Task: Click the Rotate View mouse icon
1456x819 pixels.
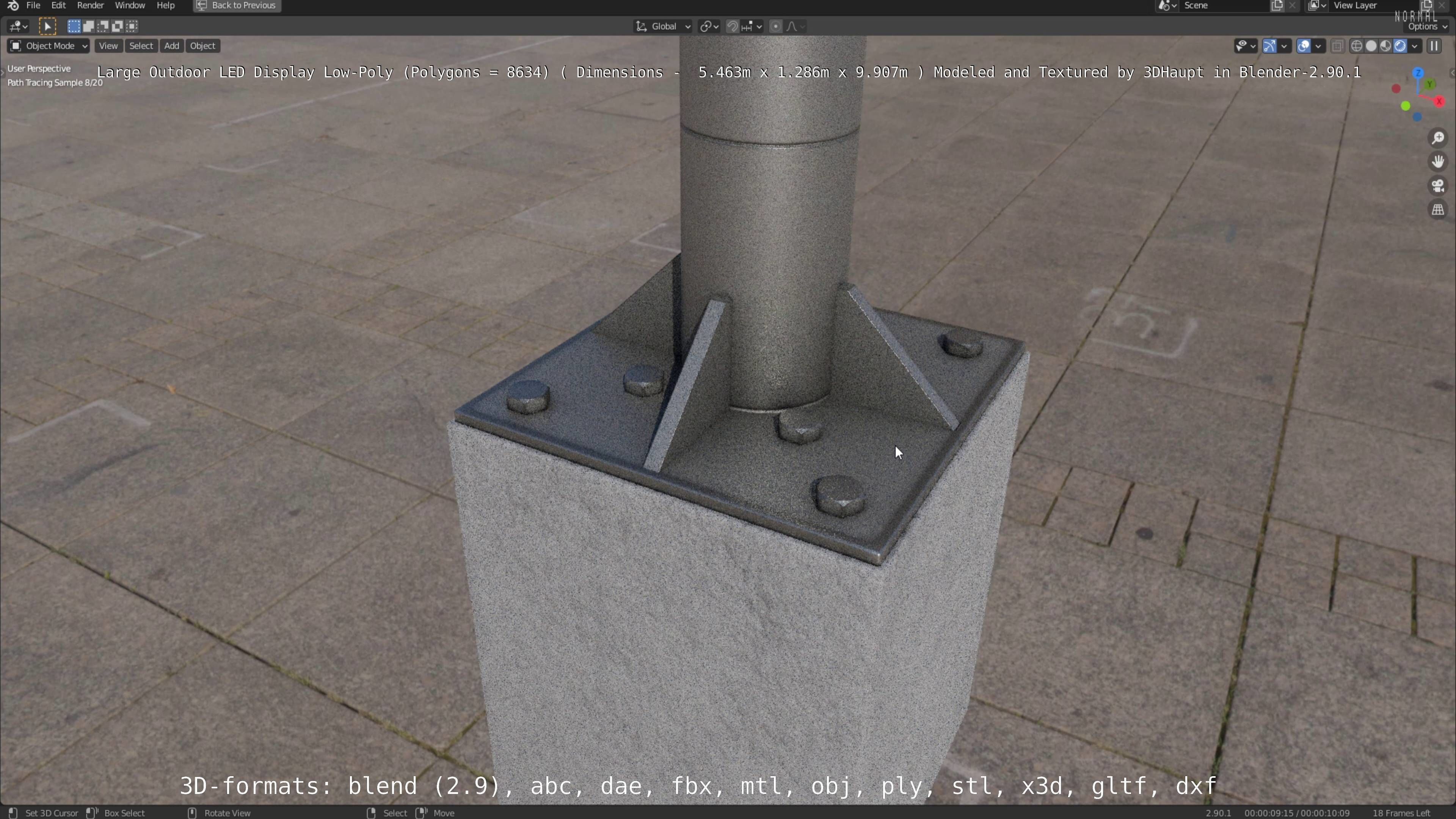Action: tap(192, 813)
